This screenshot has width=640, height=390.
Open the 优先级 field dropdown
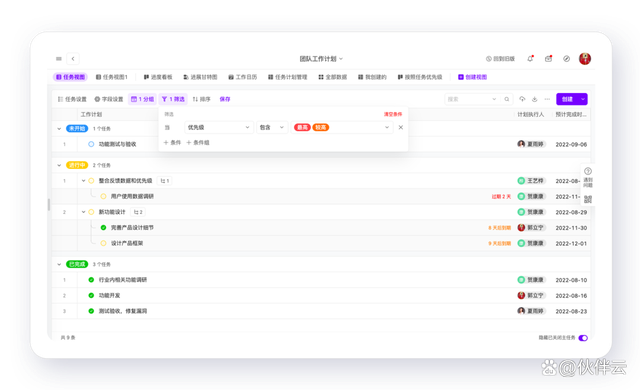click(218, 128)
